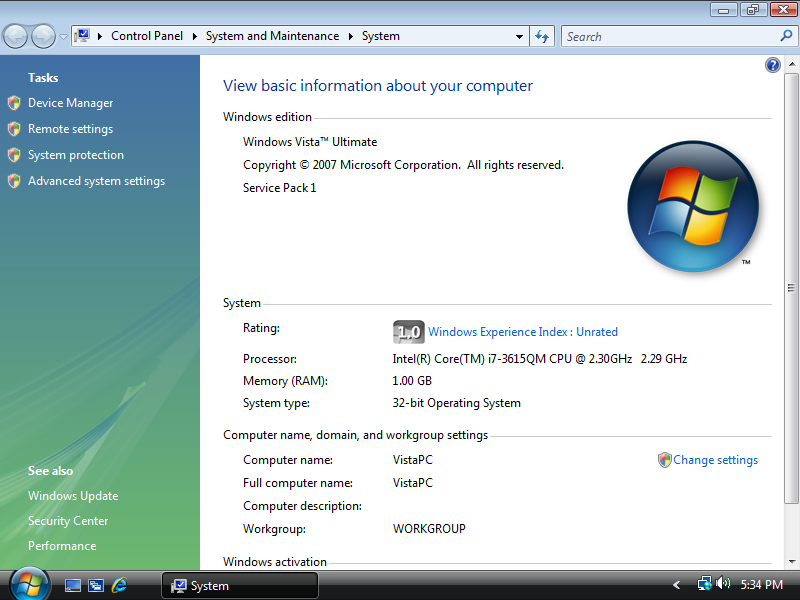Click shield icon next to Change settings
The height and width of the screenshot is (600, 800).
coord(664,460)
